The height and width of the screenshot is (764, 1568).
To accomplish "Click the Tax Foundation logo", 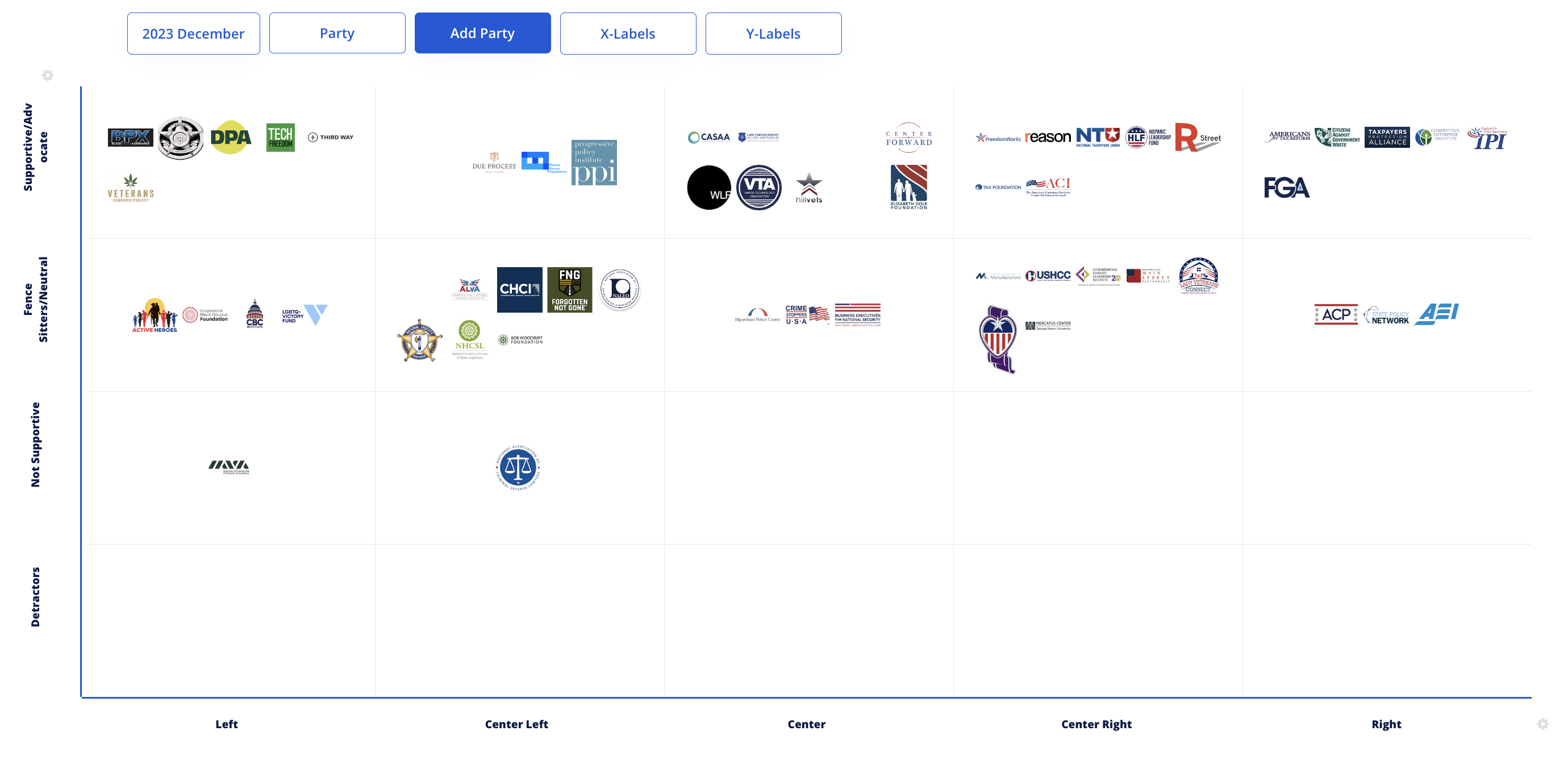I will point(998,188).
